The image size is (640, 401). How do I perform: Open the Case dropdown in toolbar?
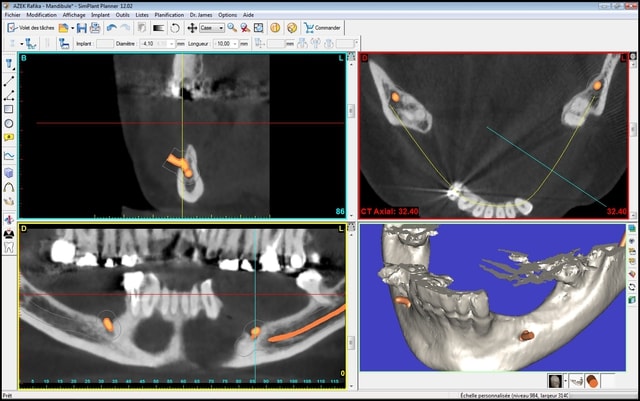coord(222,28)
